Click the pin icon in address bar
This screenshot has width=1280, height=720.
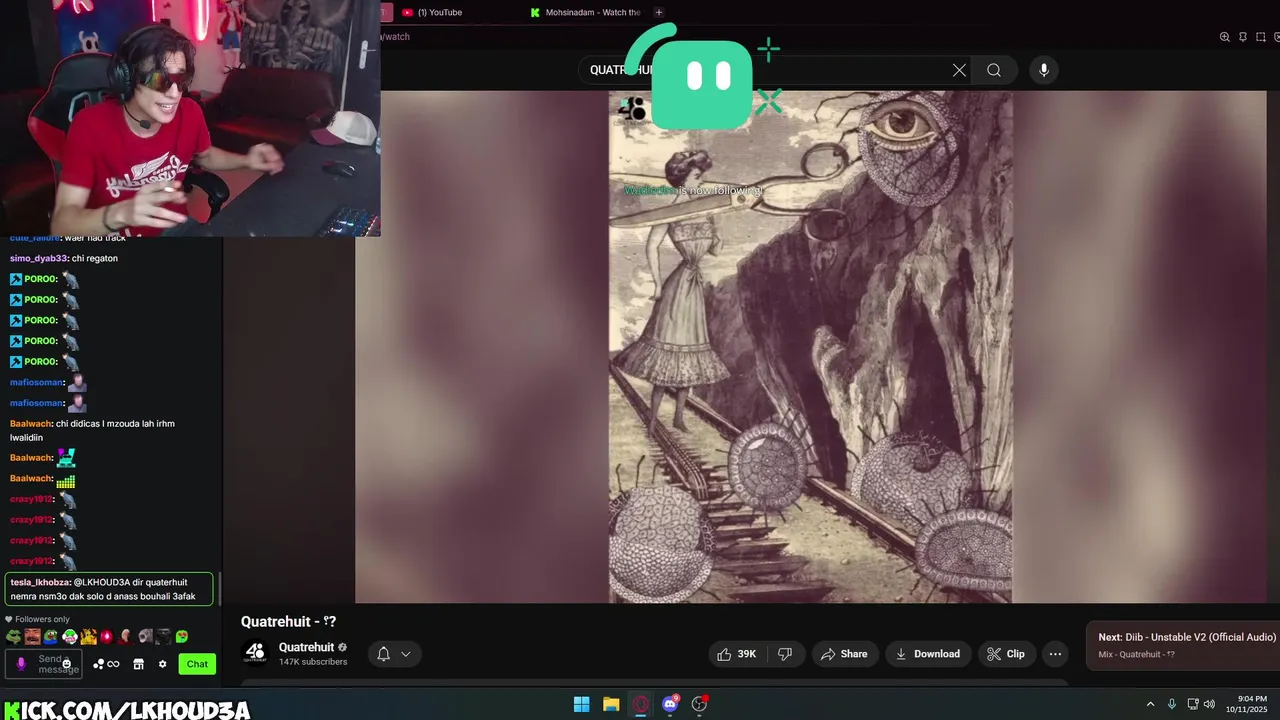pos(1243,37)
